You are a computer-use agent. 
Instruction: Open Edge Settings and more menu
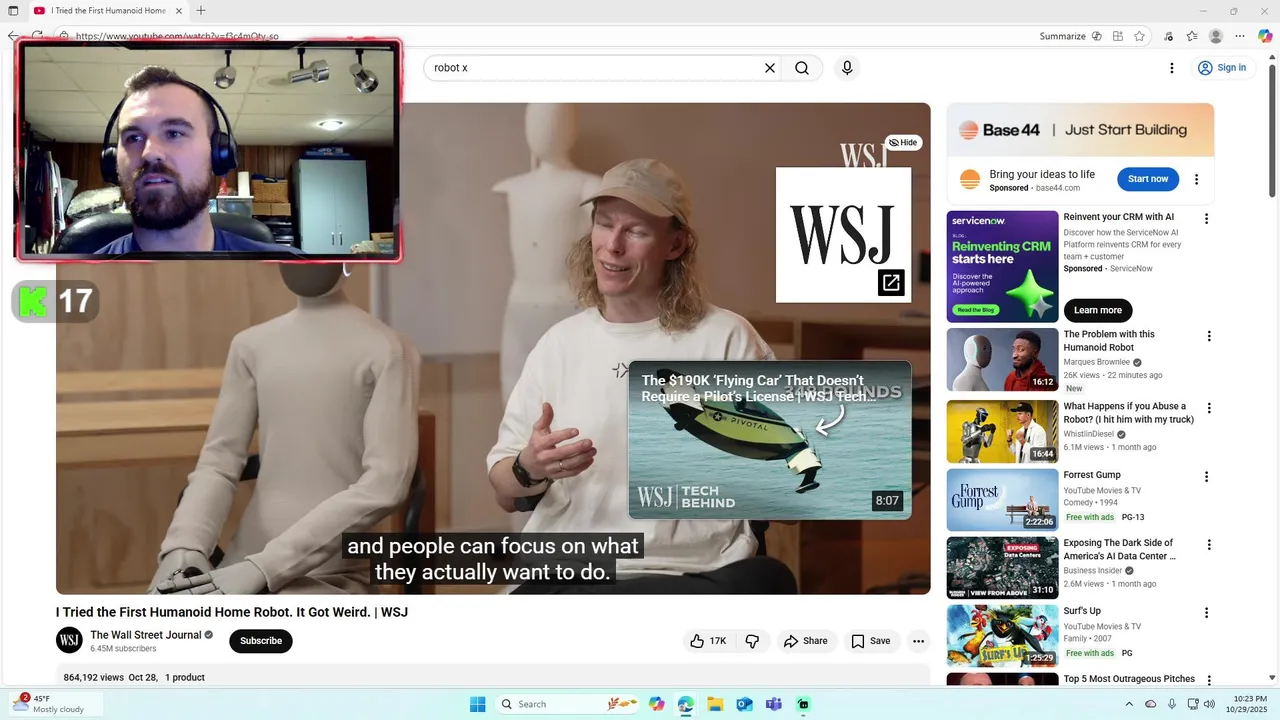[1240, 36]
